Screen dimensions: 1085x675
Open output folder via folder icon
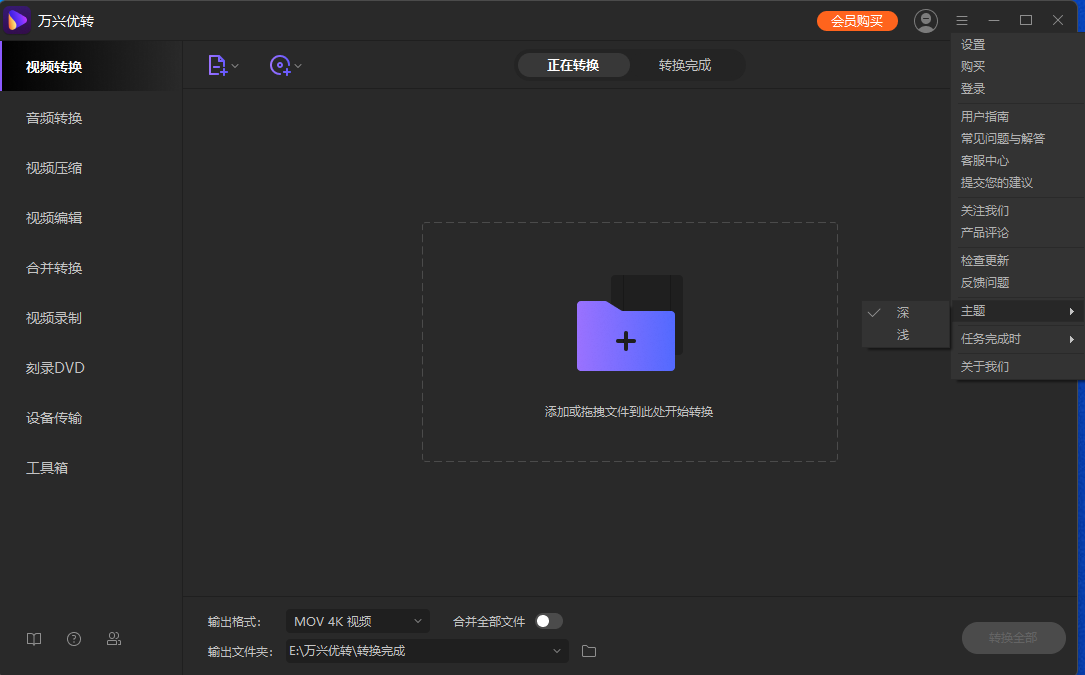(589, 651)
